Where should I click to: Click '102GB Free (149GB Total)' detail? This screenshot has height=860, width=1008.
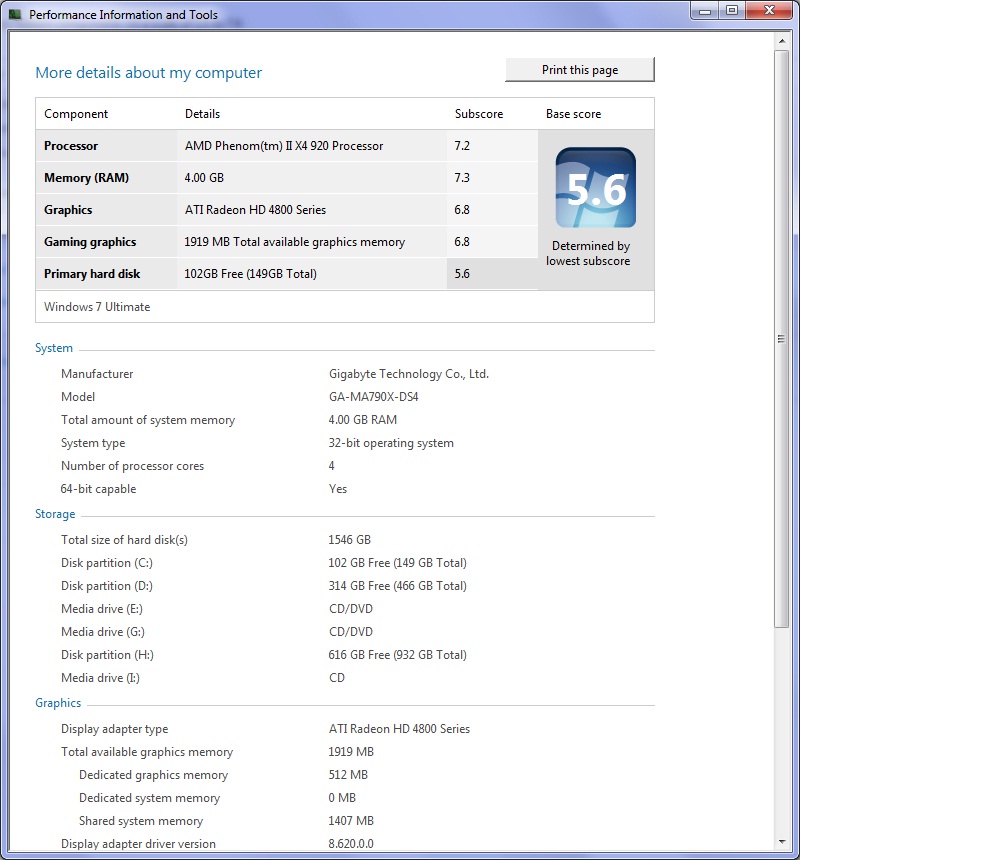(250, 274)
